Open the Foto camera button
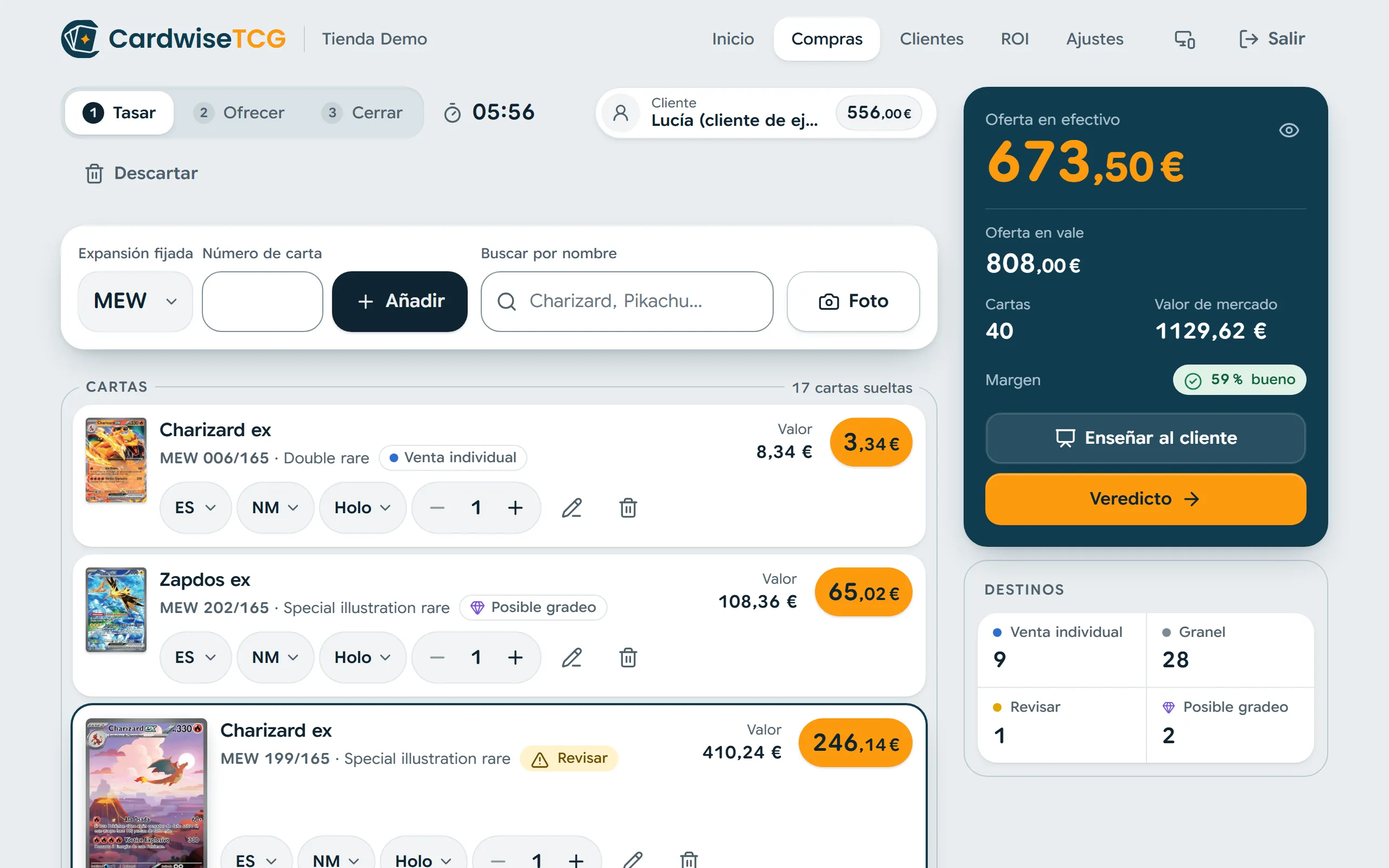1389x868 pixels. (x=853, y=301)
